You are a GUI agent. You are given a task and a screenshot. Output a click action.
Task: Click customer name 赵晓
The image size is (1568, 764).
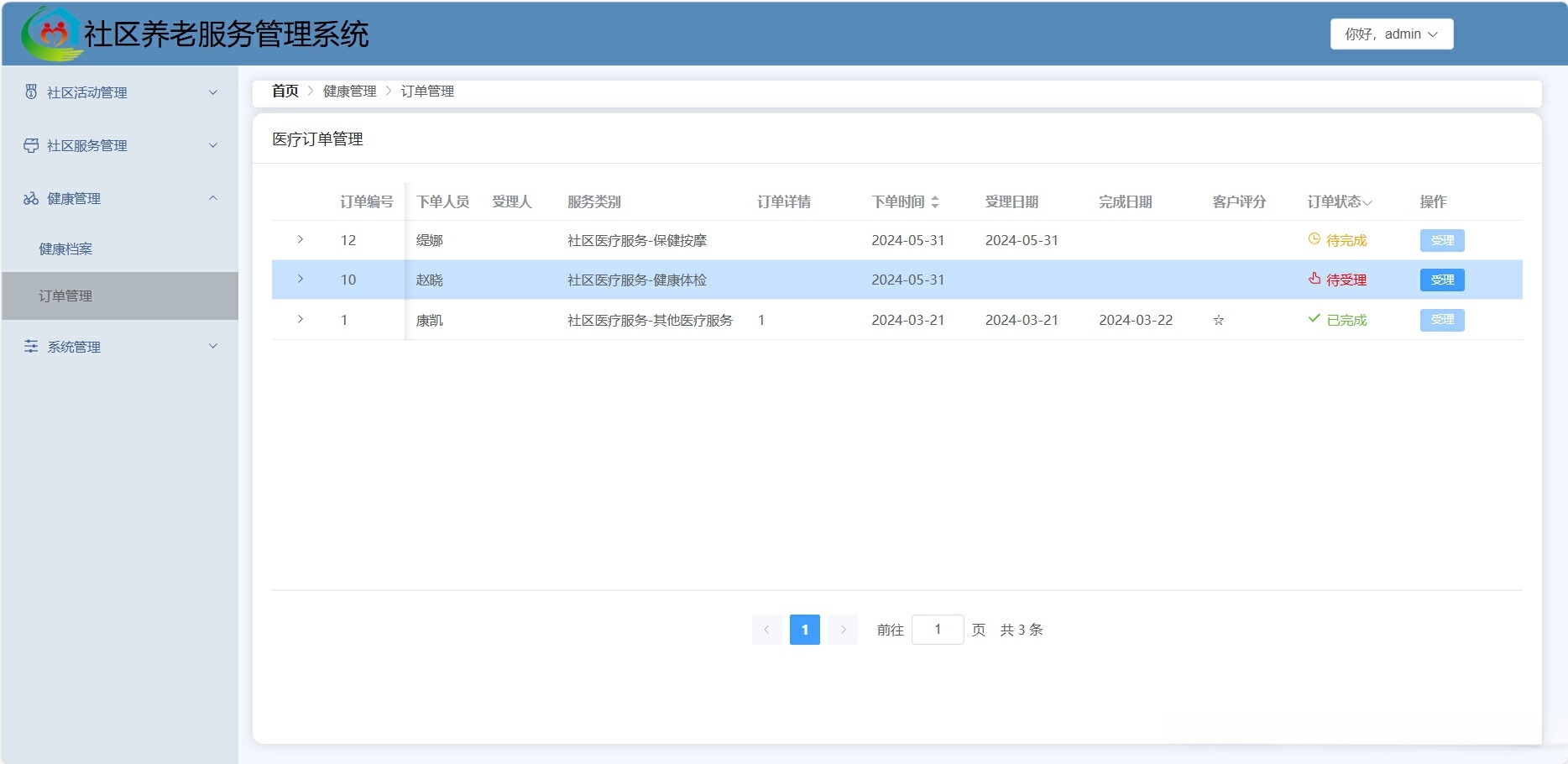tap(430, 280)
